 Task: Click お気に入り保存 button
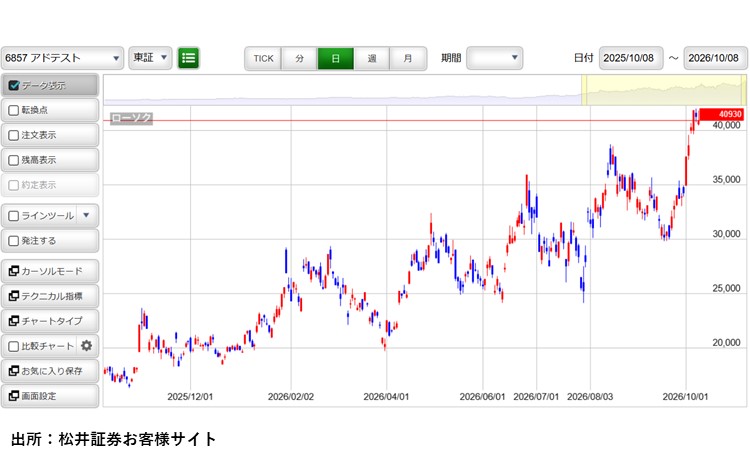coord(50,371)
